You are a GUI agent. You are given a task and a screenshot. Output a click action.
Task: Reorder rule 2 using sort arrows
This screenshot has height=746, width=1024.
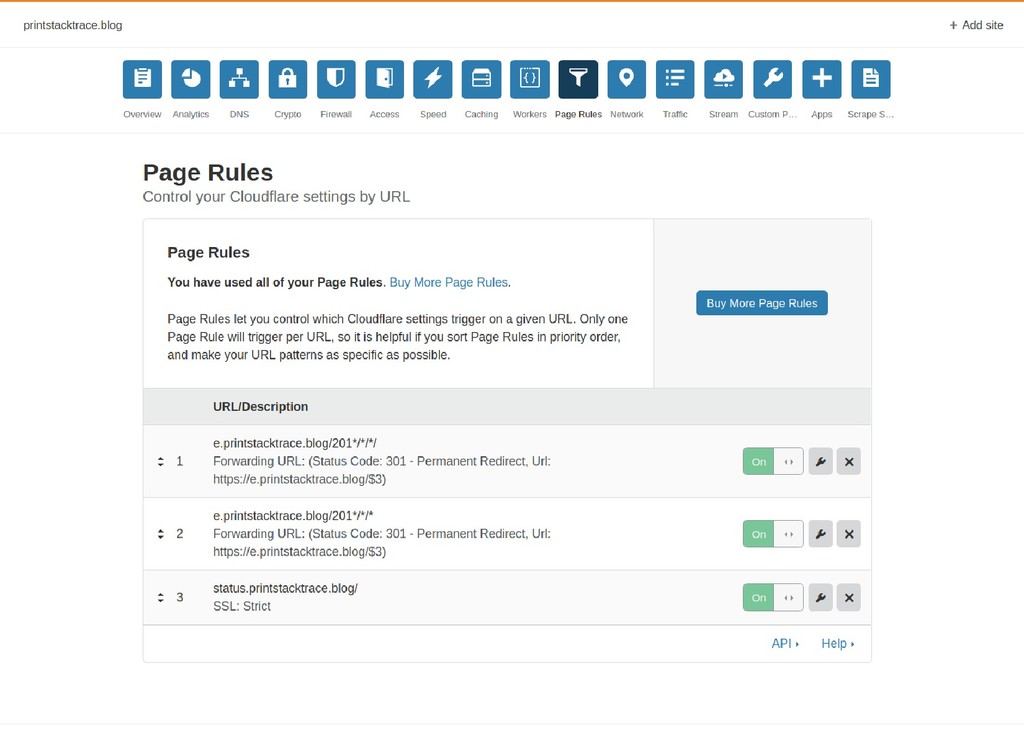tap(161, 534)
